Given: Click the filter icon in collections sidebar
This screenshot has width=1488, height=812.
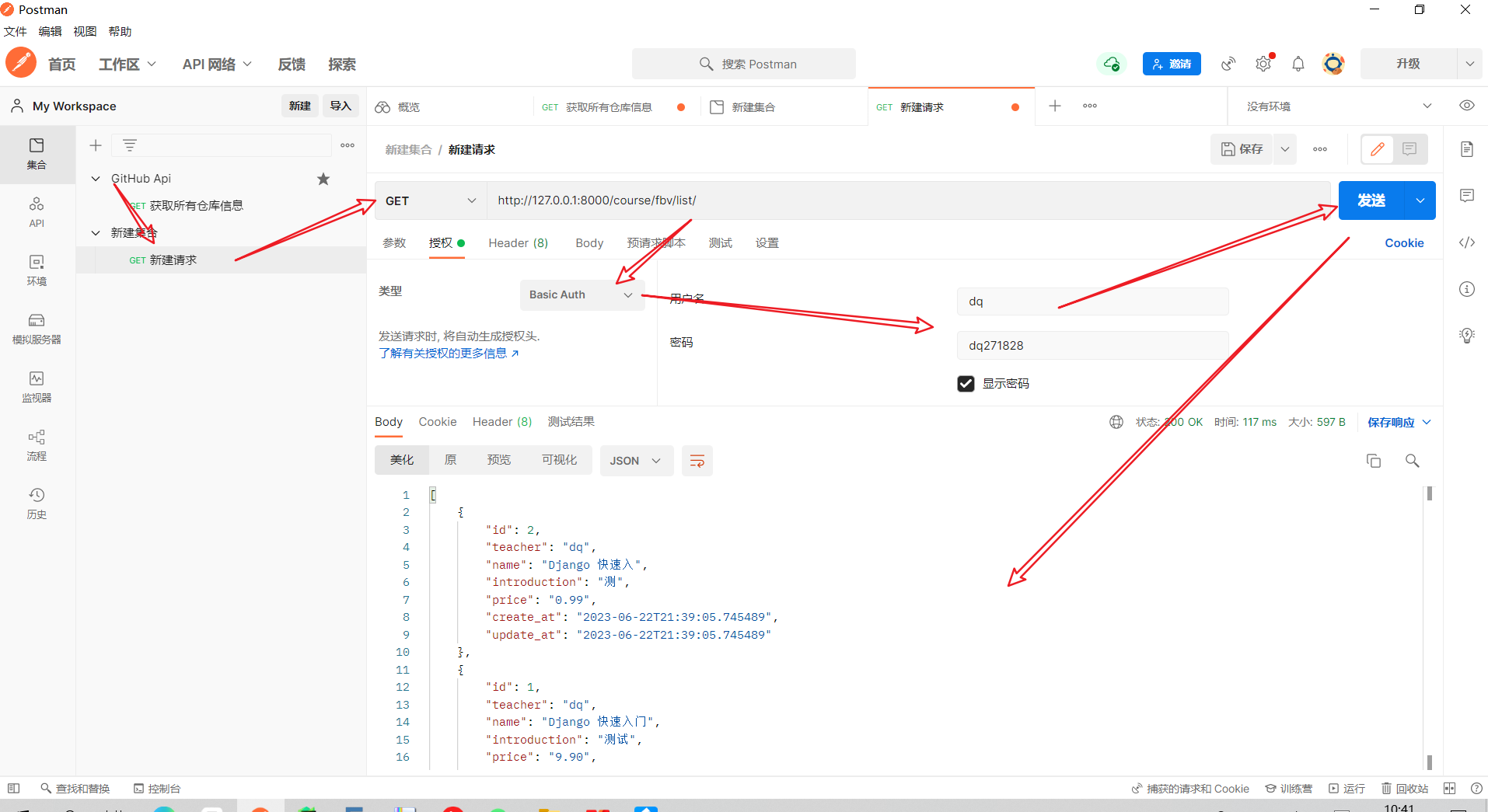Looking at the screenshot, I should click(130, 145).
